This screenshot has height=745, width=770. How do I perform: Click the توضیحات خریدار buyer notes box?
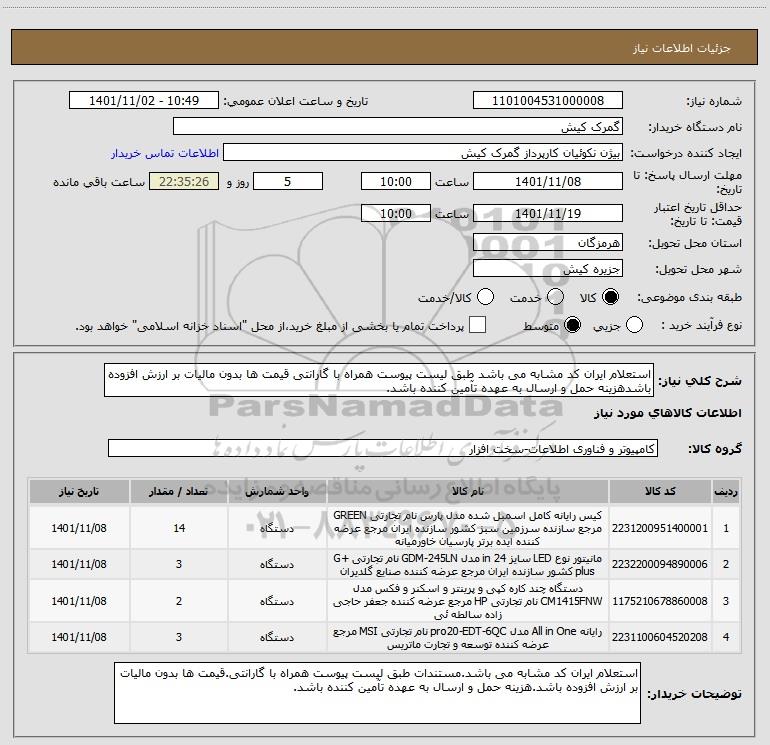click(x=377, y=693)
